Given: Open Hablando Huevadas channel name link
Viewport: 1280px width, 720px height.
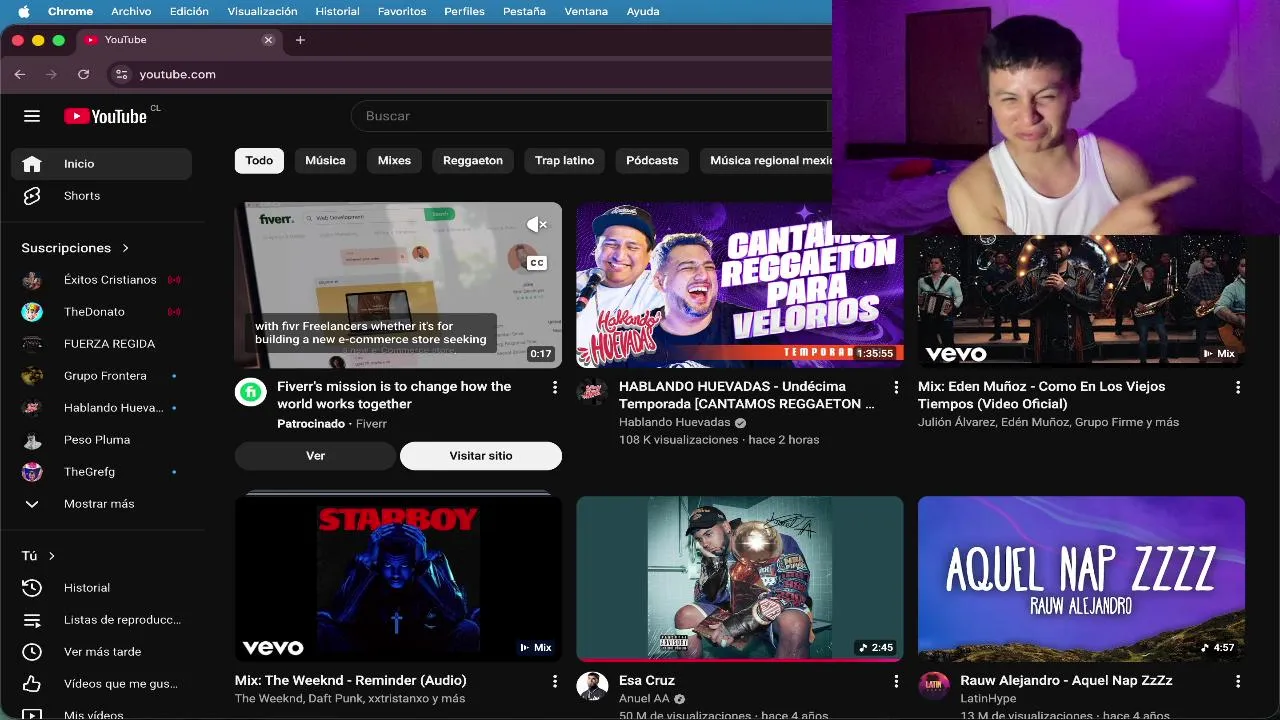Looking at the screenshot, I should click(675, 422).
